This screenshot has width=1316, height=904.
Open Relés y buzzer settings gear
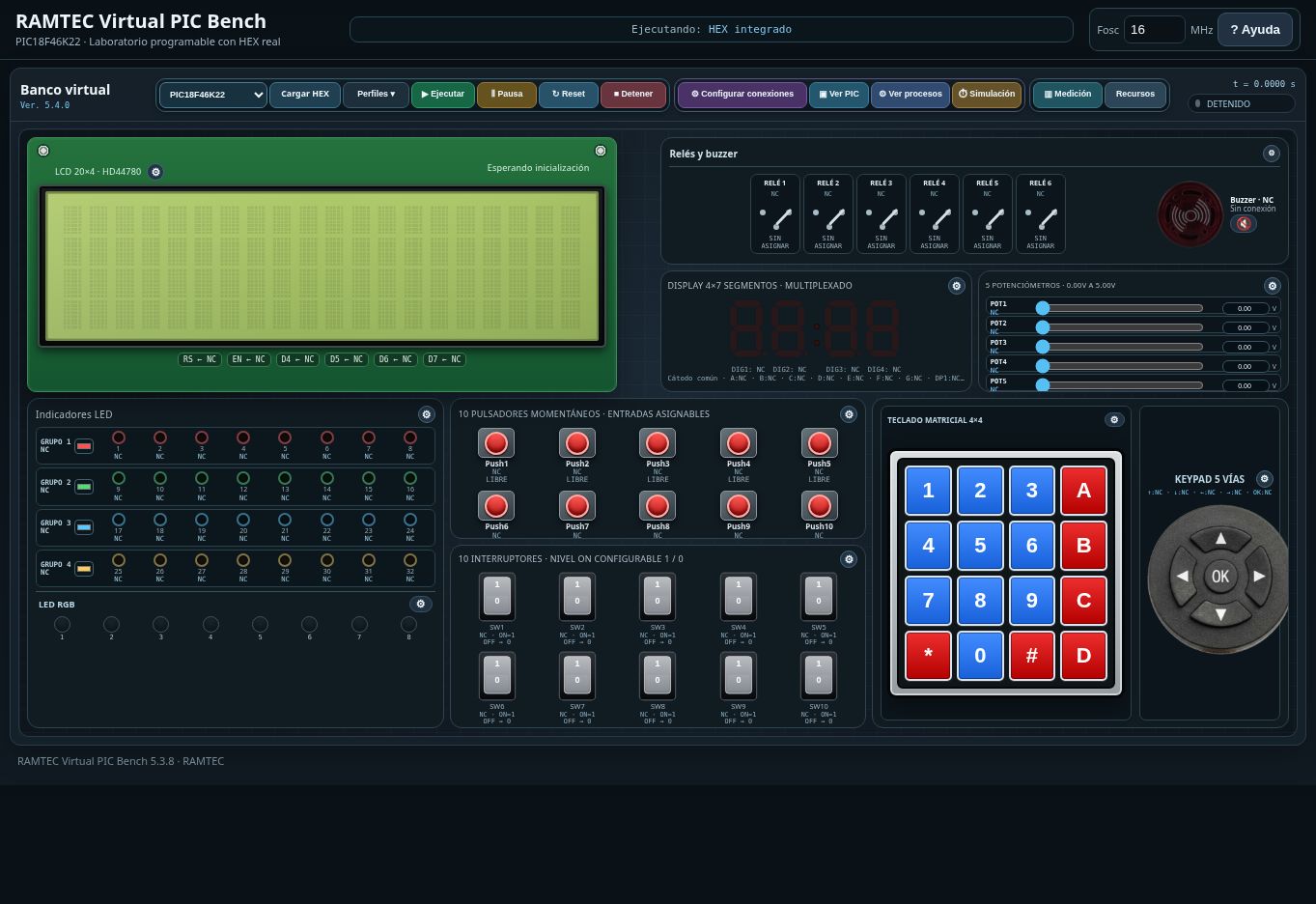click(x=1271, y=154)
